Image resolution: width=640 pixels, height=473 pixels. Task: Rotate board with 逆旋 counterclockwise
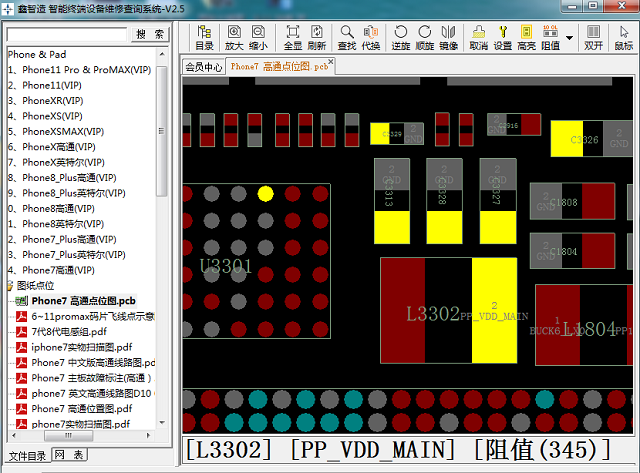tap(401, 38)
